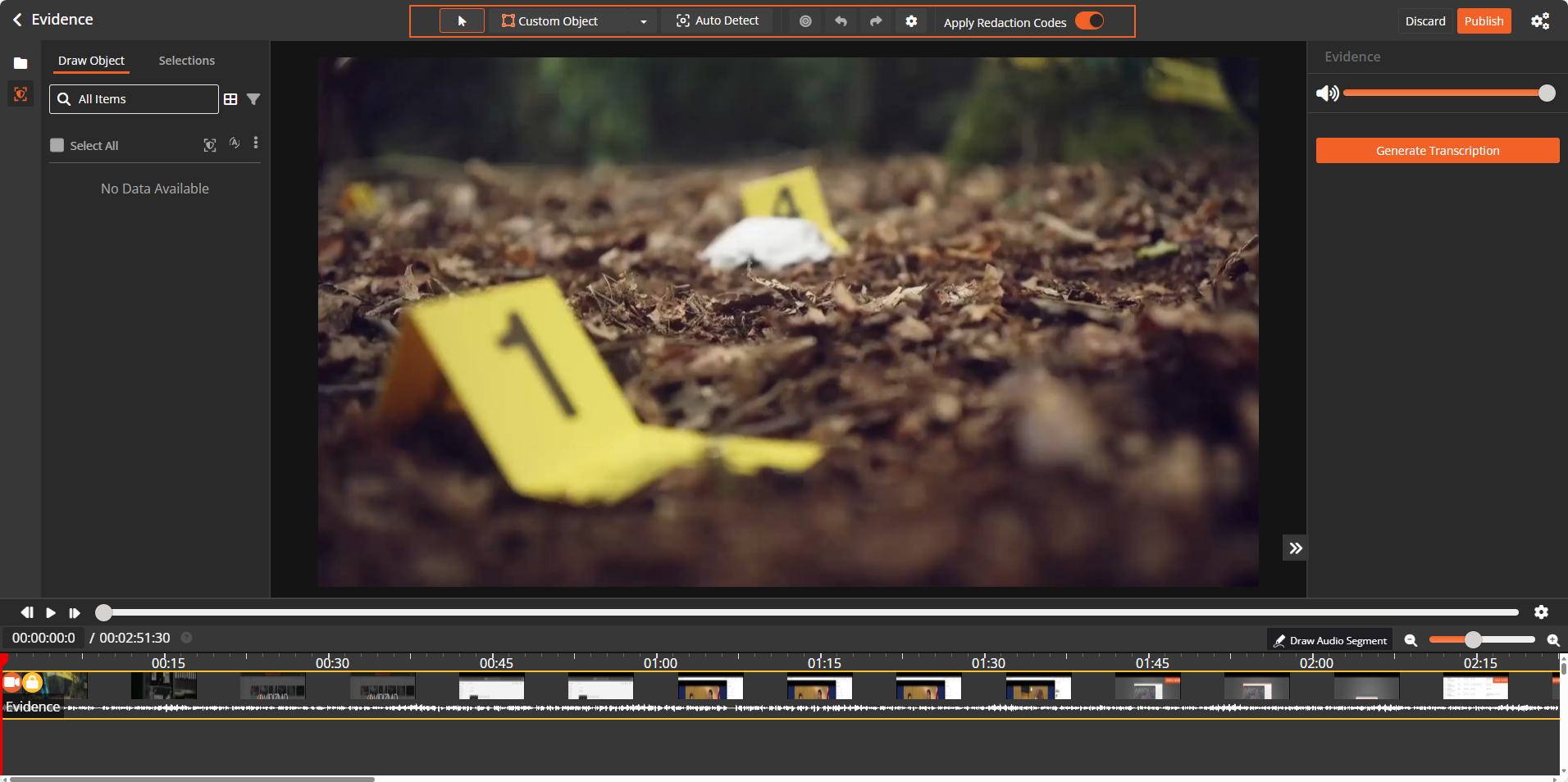Viewport: 1568px width, 782px height.
Task: Switch to grid view of items
Action: pyautogui.click(x=230, y=99)
